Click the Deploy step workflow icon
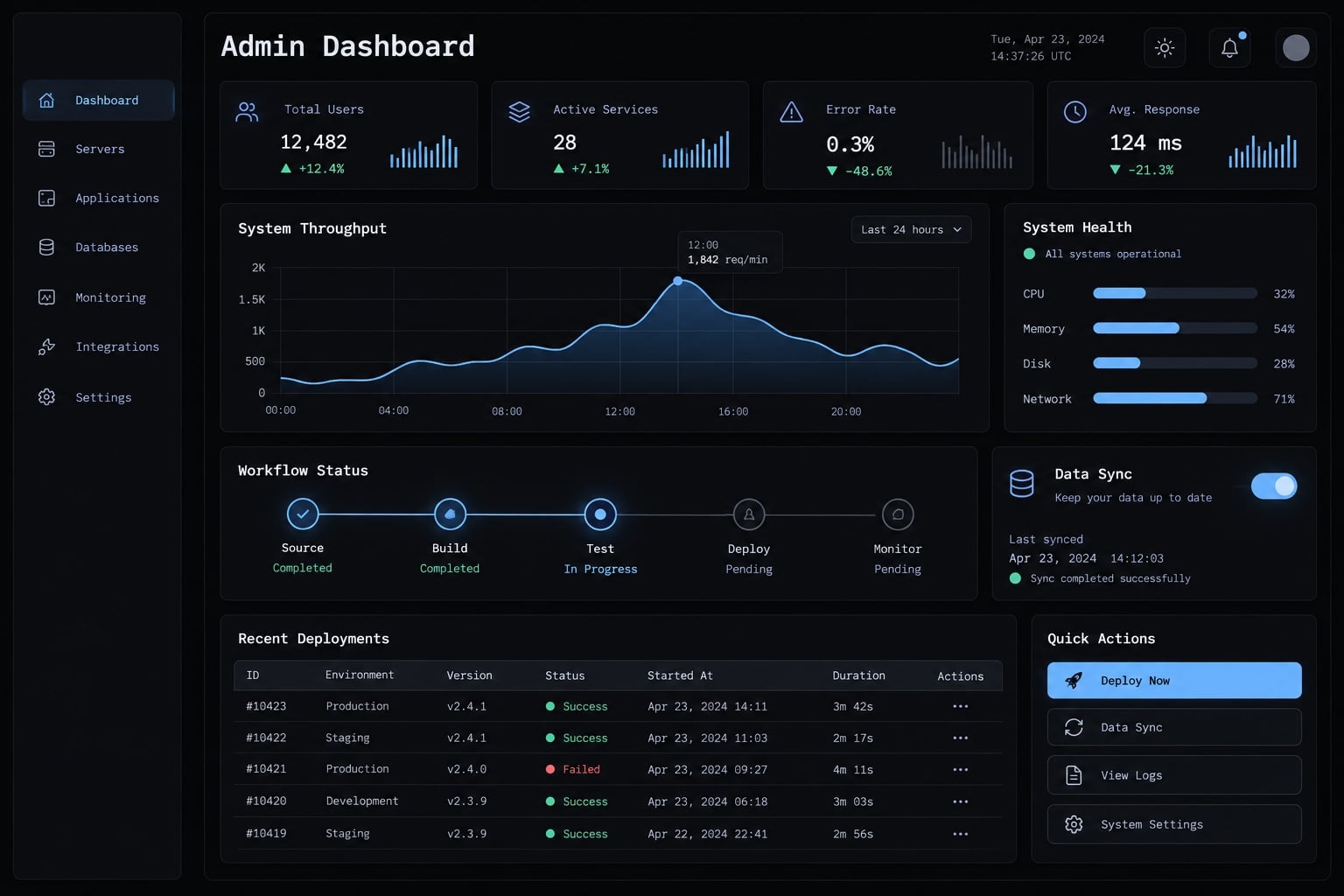This screenshot has width=1344, height=896. pos(749,514)
